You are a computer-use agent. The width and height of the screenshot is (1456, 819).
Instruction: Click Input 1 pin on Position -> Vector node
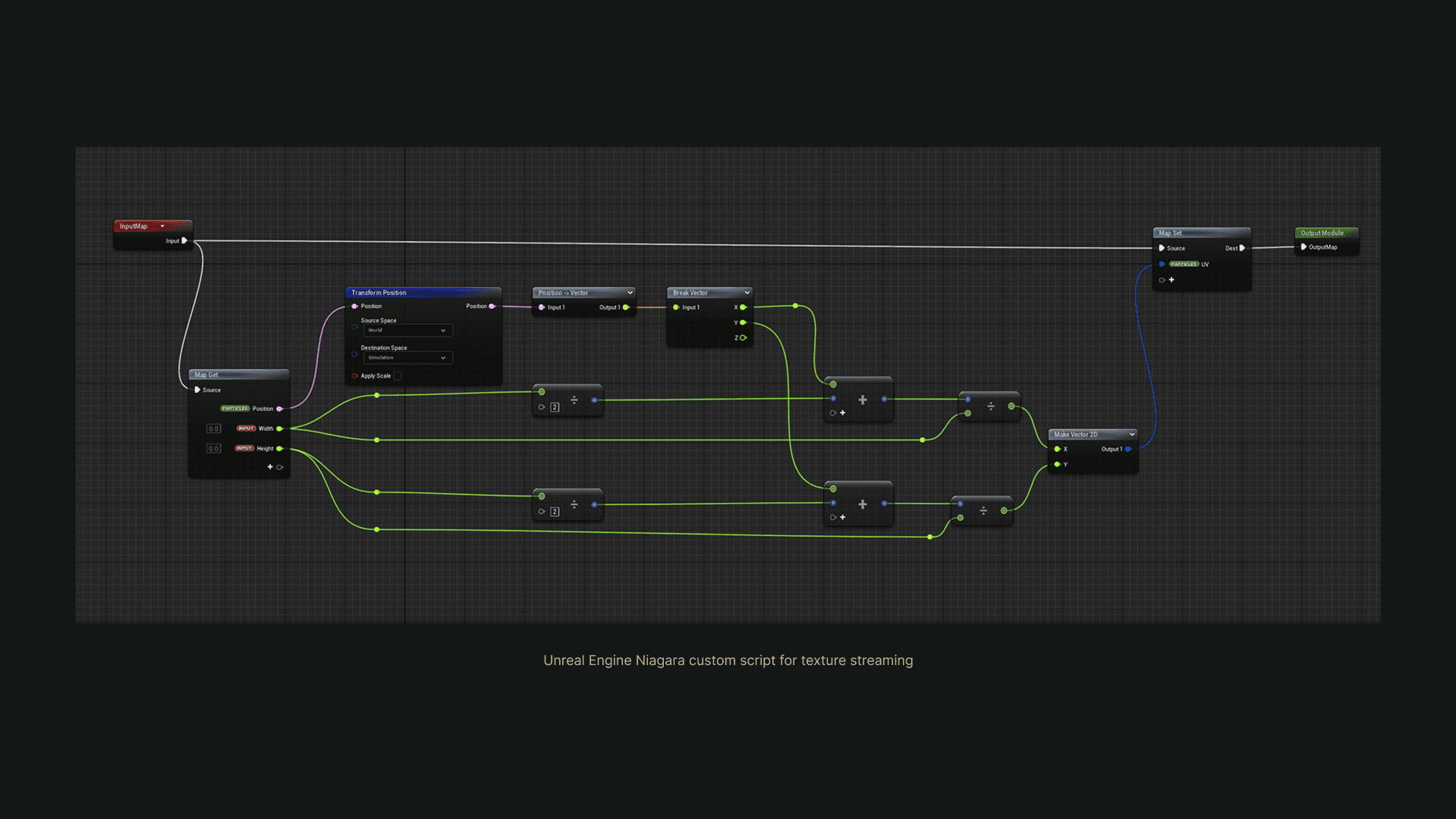[541, 307]
